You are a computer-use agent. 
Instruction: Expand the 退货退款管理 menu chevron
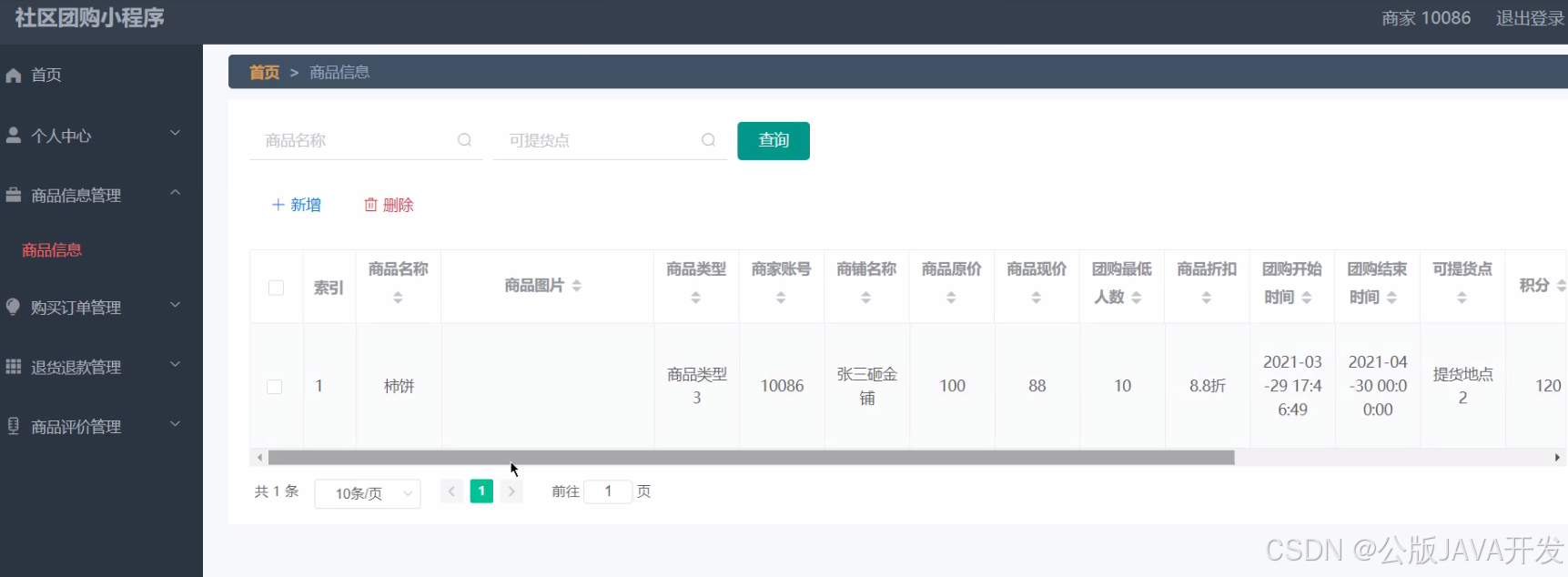[x=175, y=364]
